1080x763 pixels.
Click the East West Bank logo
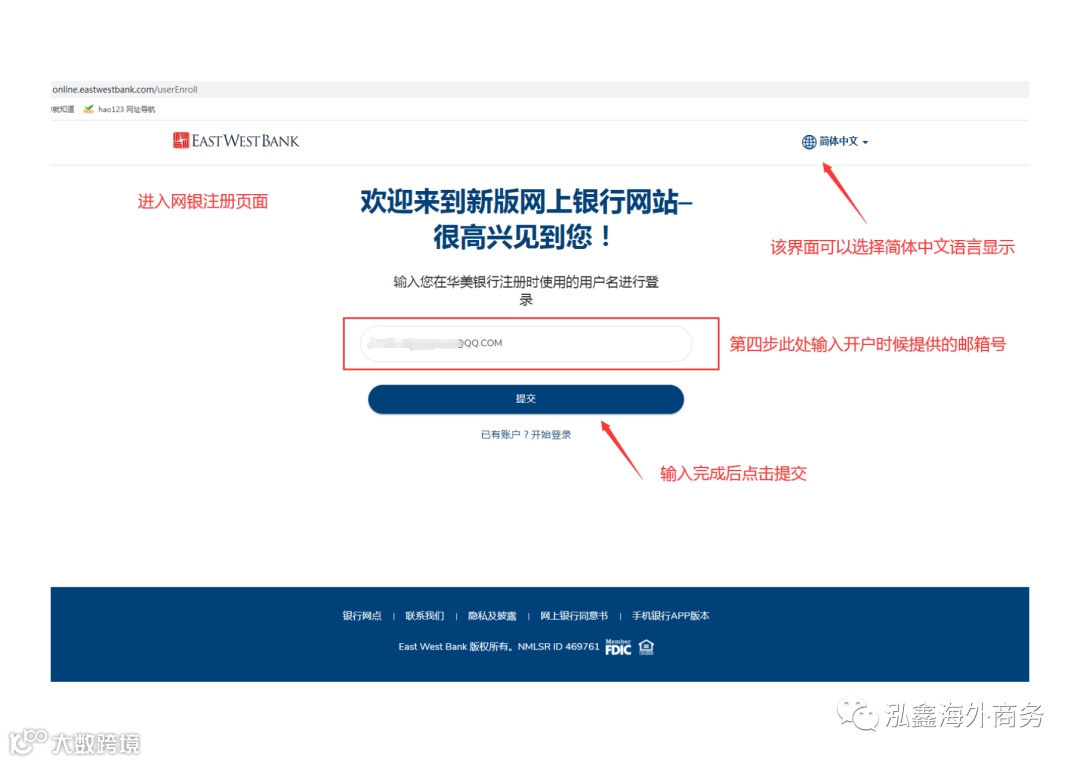coord(236,140)
